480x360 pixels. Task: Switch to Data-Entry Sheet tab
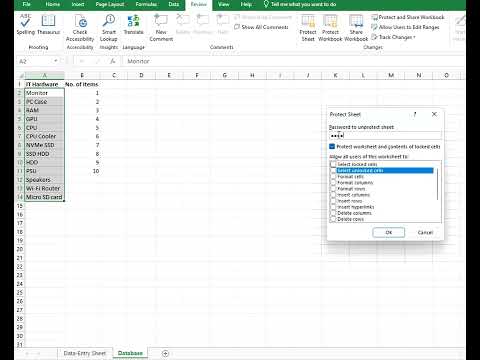pos(85,353)
